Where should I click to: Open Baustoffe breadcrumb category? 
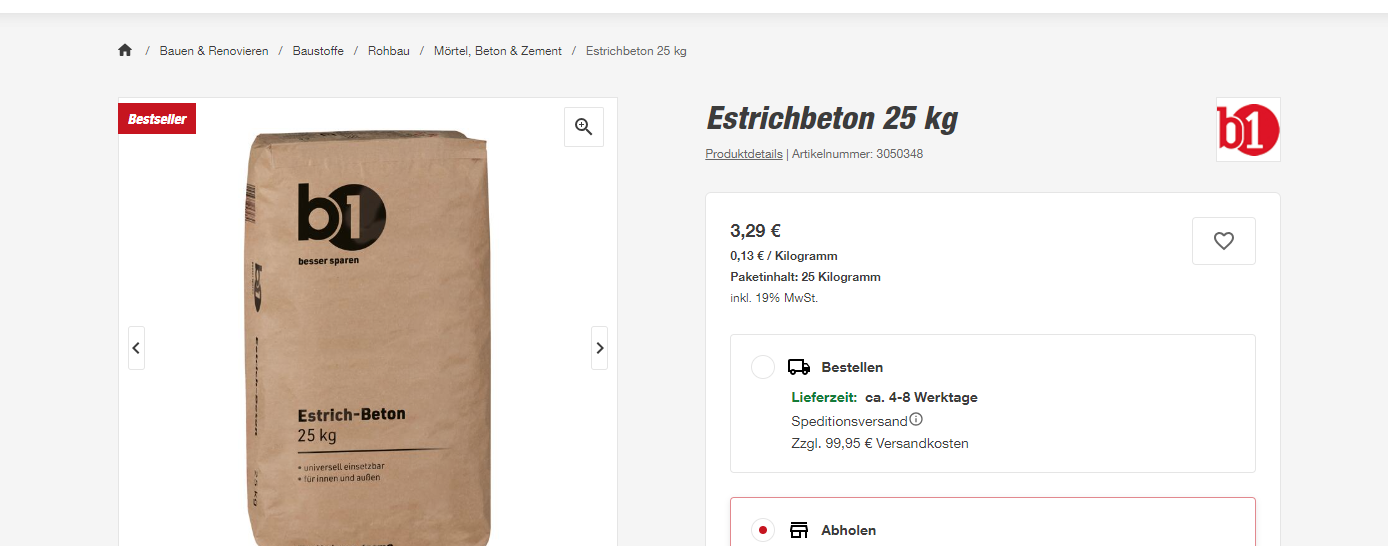(x=318, y=51)
